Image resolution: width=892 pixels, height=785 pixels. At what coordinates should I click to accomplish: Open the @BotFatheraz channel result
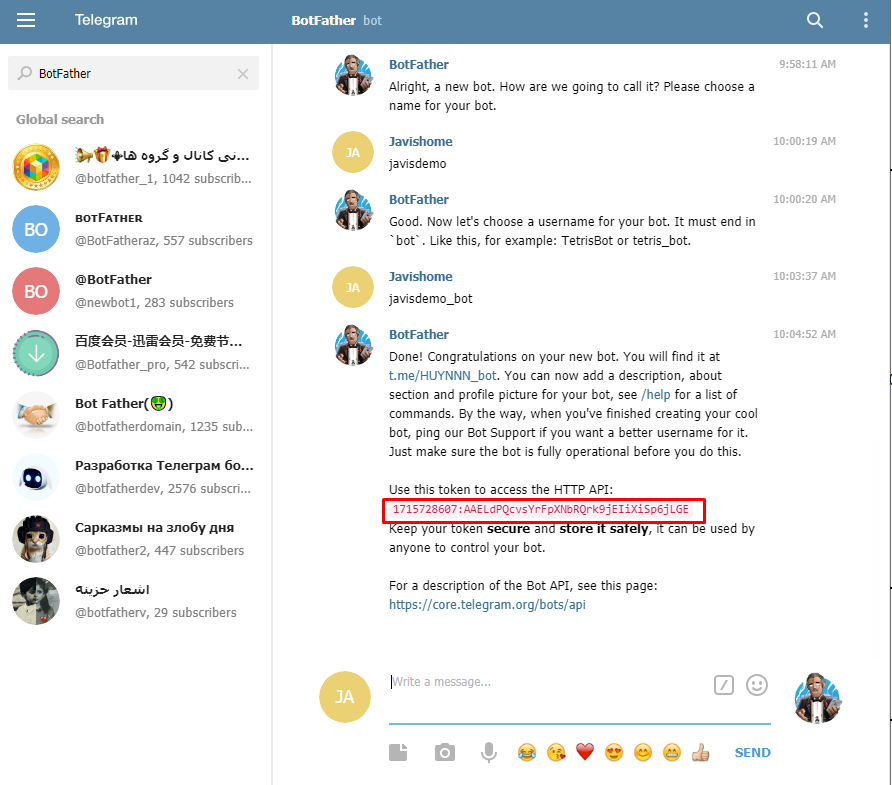[133, 229]
